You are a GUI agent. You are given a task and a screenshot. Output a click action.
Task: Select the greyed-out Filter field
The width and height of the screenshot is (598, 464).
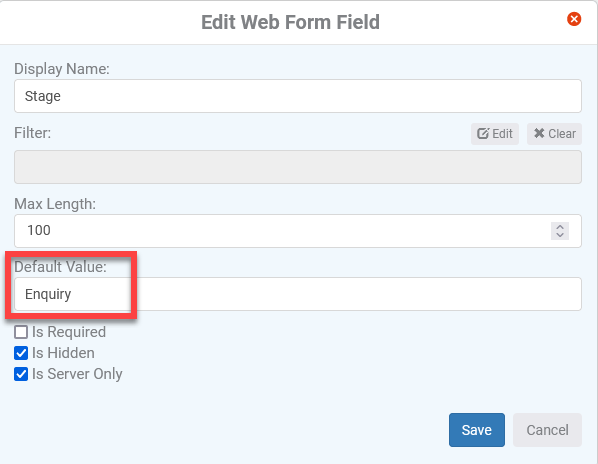298,167
